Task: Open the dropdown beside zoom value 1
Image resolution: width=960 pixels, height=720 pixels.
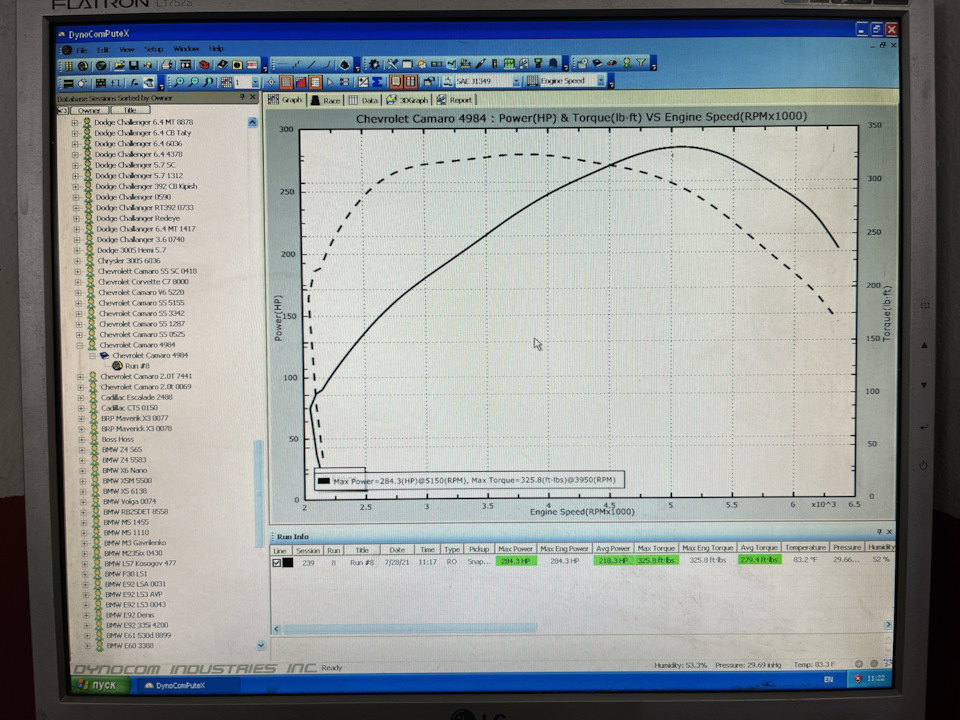Action: tap(255, 82)
